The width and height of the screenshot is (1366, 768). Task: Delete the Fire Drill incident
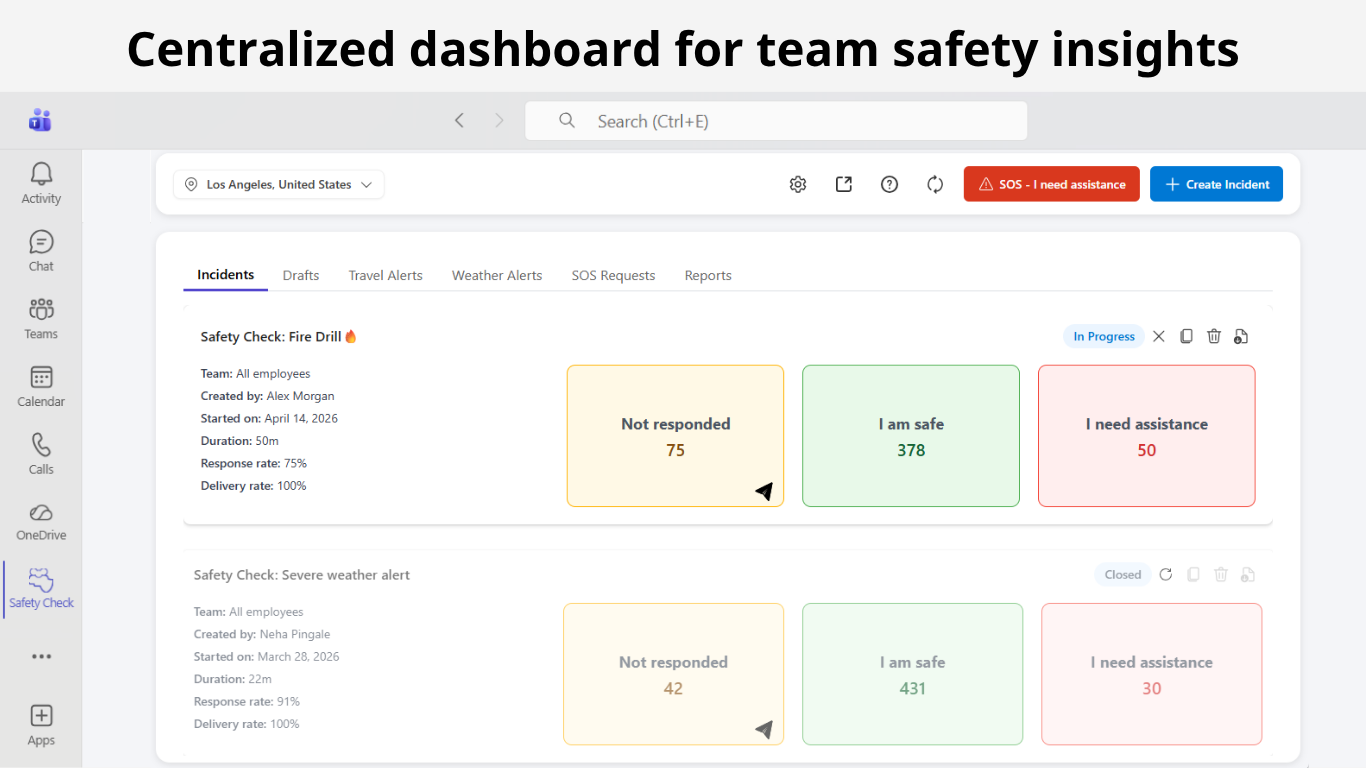pos(1214,336)
